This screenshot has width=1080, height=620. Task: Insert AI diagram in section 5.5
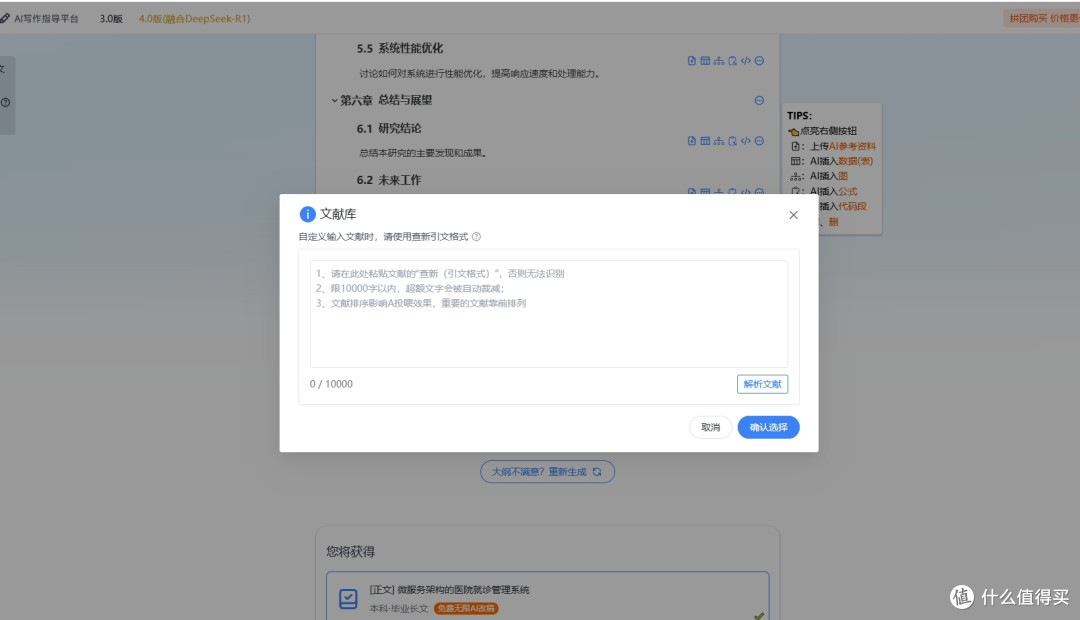pos(718,61)
